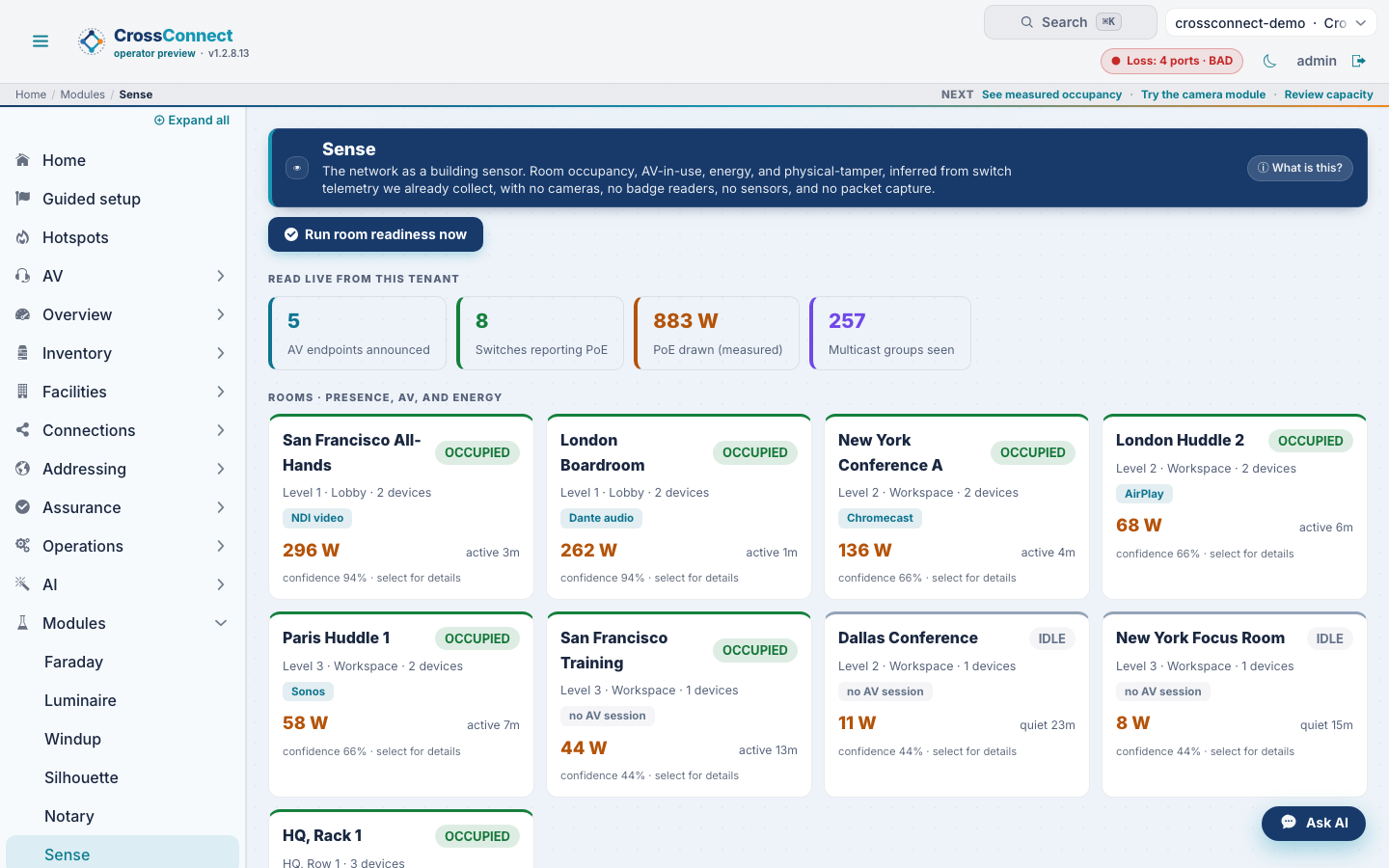The height and width of the screenshot is (868, 1389).
Task: Open the Ask AI chat button
Action: [x=1314, y=823]
